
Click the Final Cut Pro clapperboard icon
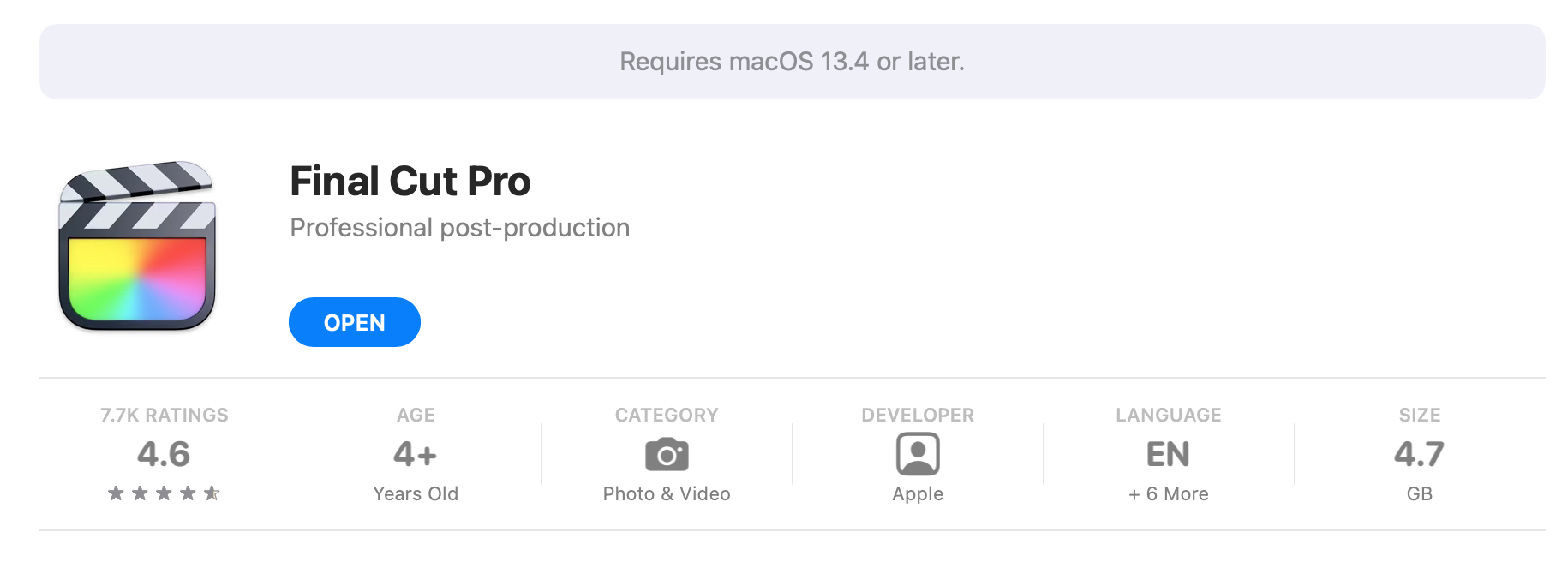coord(137,246)
